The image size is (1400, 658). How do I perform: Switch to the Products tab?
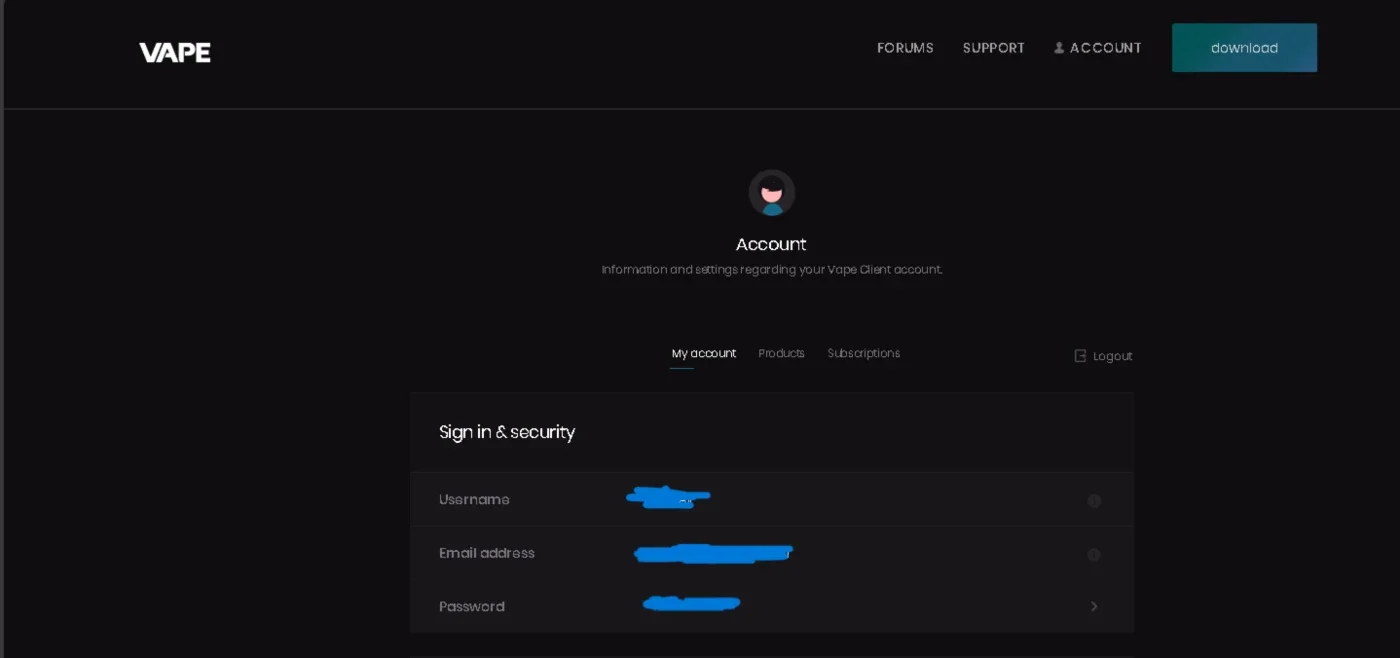(781, 354)
